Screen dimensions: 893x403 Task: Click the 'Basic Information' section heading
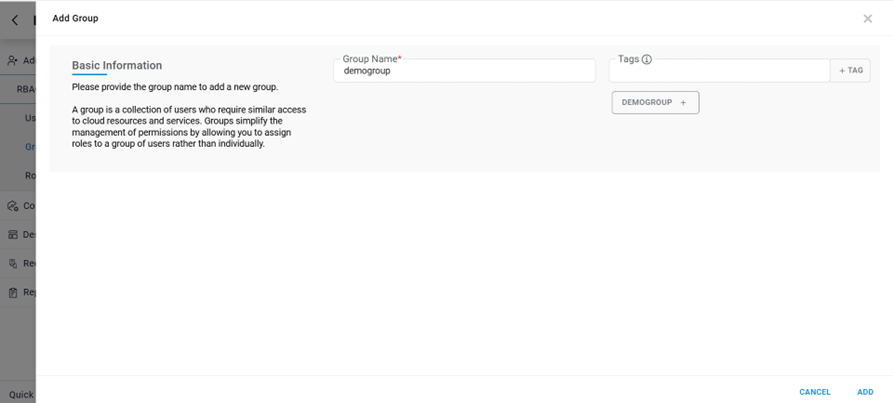117,65
